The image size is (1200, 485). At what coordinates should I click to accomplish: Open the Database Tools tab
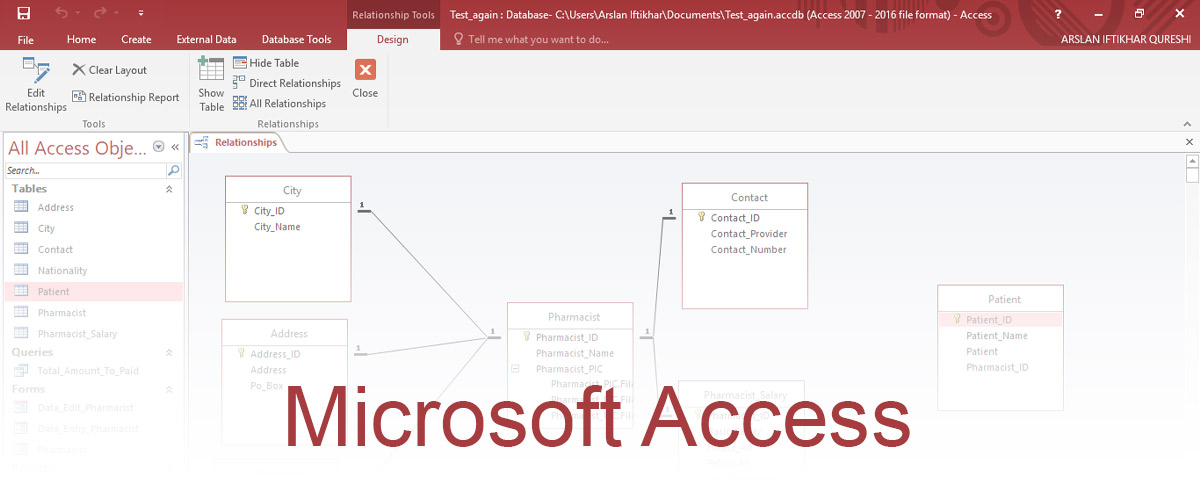296,40
